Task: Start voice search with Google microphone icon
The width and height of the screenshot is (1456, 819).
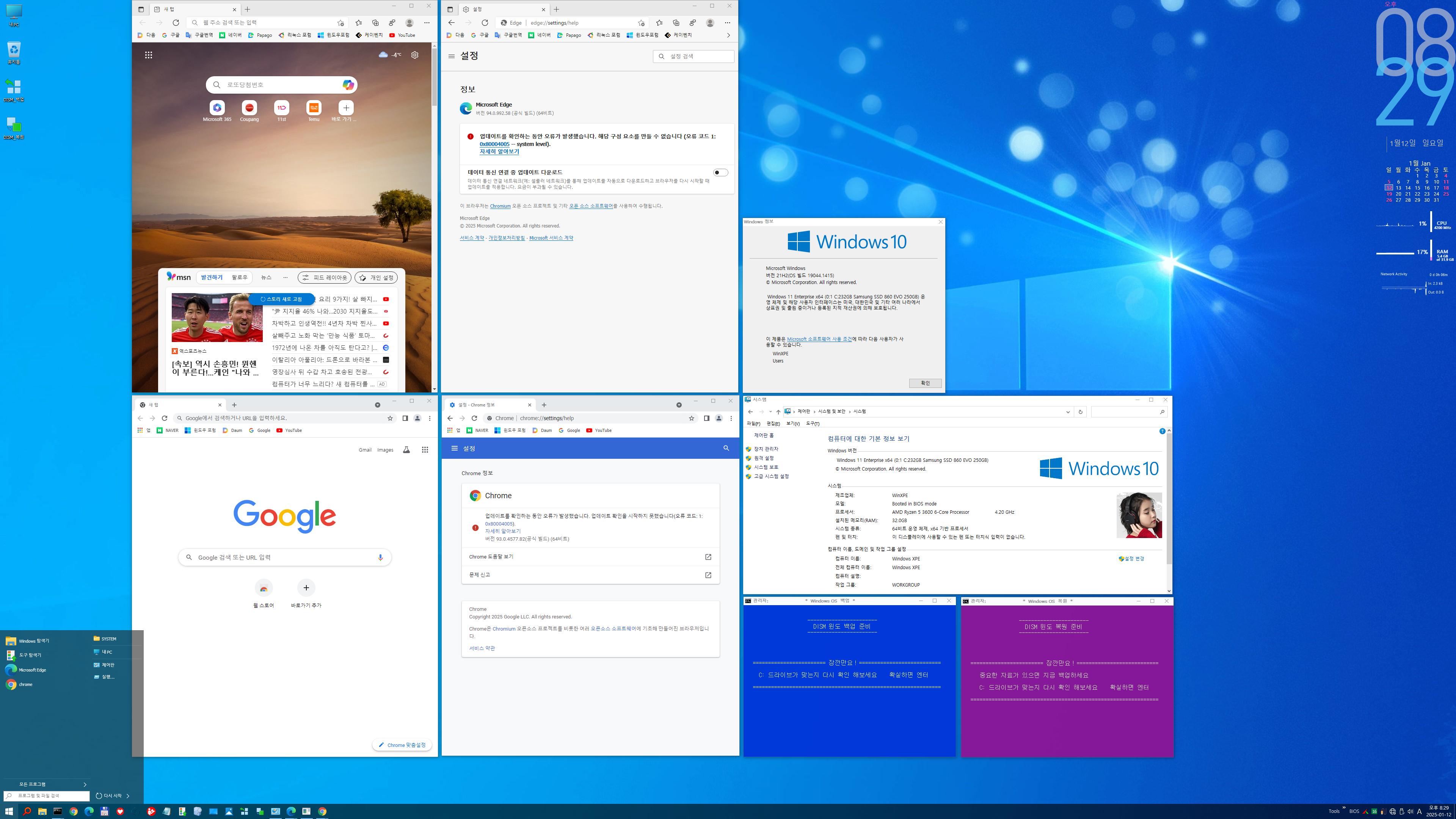Action: (380, 557)
